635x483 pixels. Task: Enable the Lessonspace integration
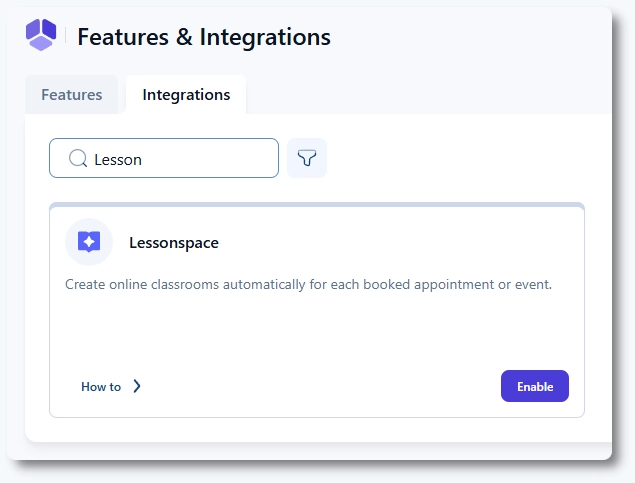click(x=534, y=386)
